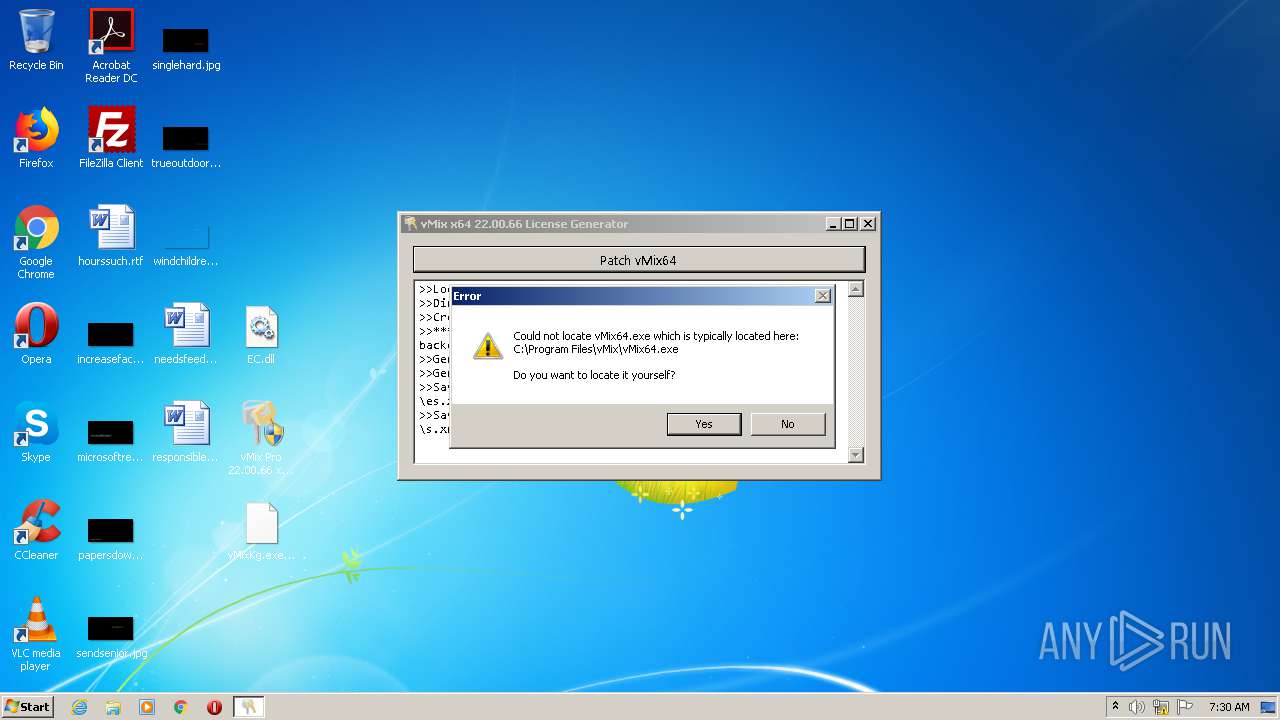Select the CCleaner desktop shortcut
The image size is (1280, 720).
tap(36, 530)
